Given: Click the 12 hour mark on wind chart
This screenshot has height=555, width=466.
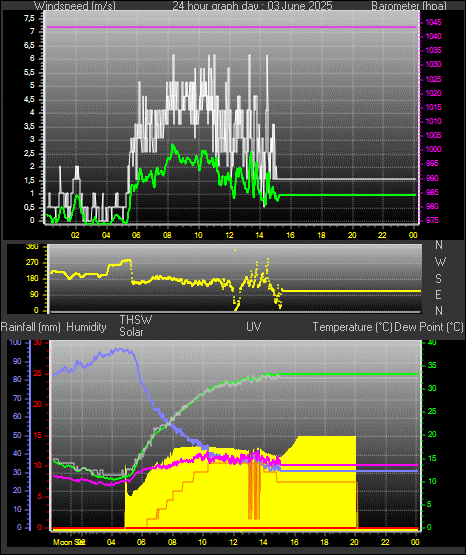Looking at the screenshot, I should 229,235.
